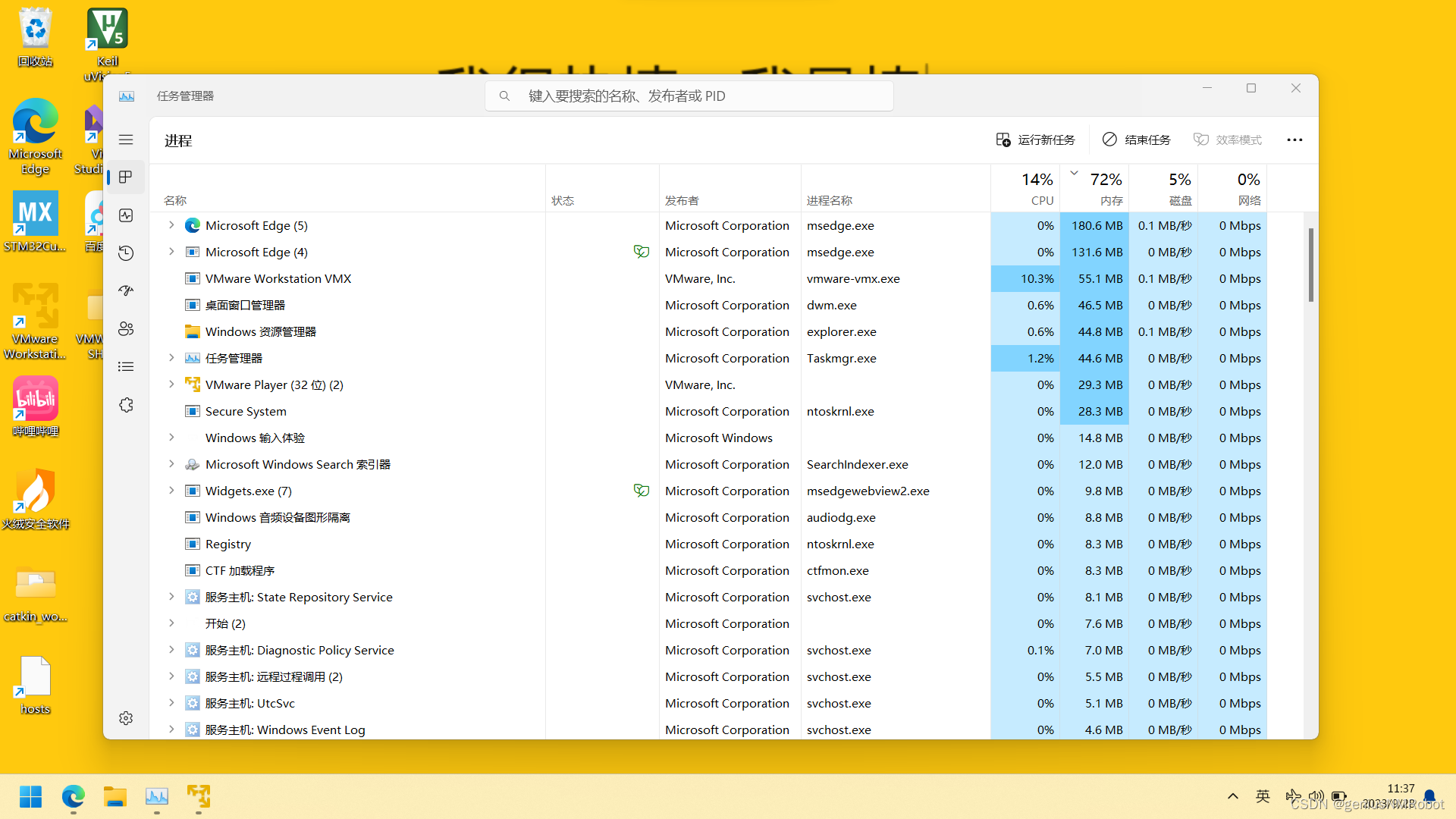Open the Performance page icon in sidebar
This screenshot has height=819, width=1456.
pyautogui.click(x=126, y=215)
